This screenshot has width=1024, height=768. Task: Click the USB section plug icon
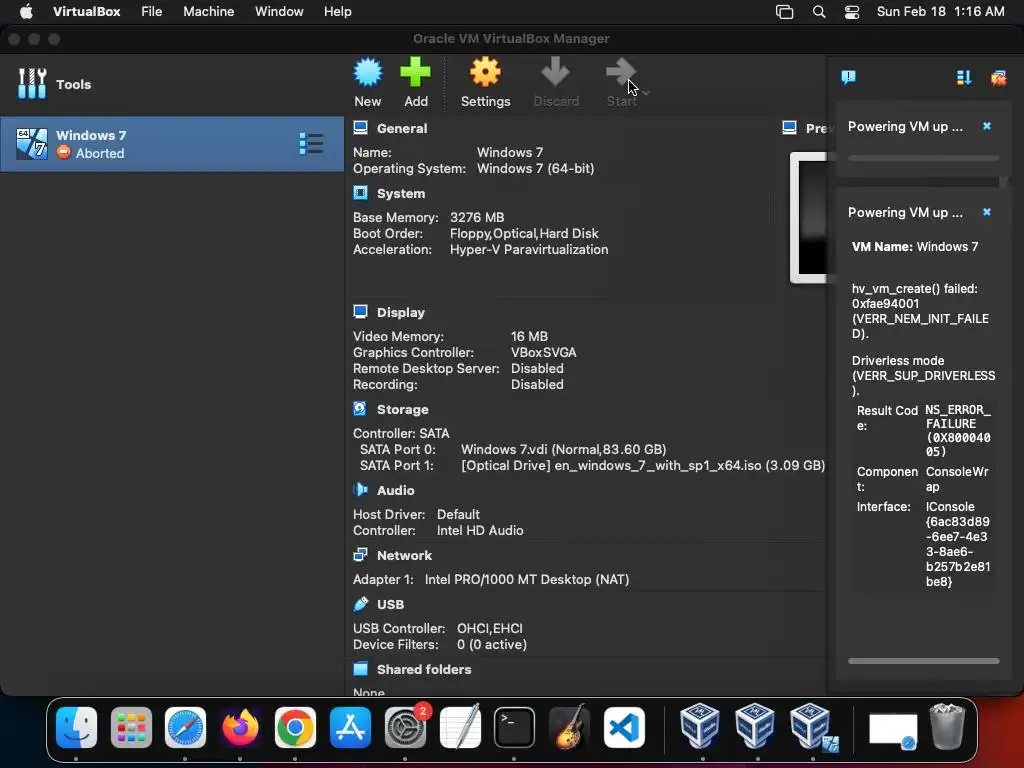point(360,604)
